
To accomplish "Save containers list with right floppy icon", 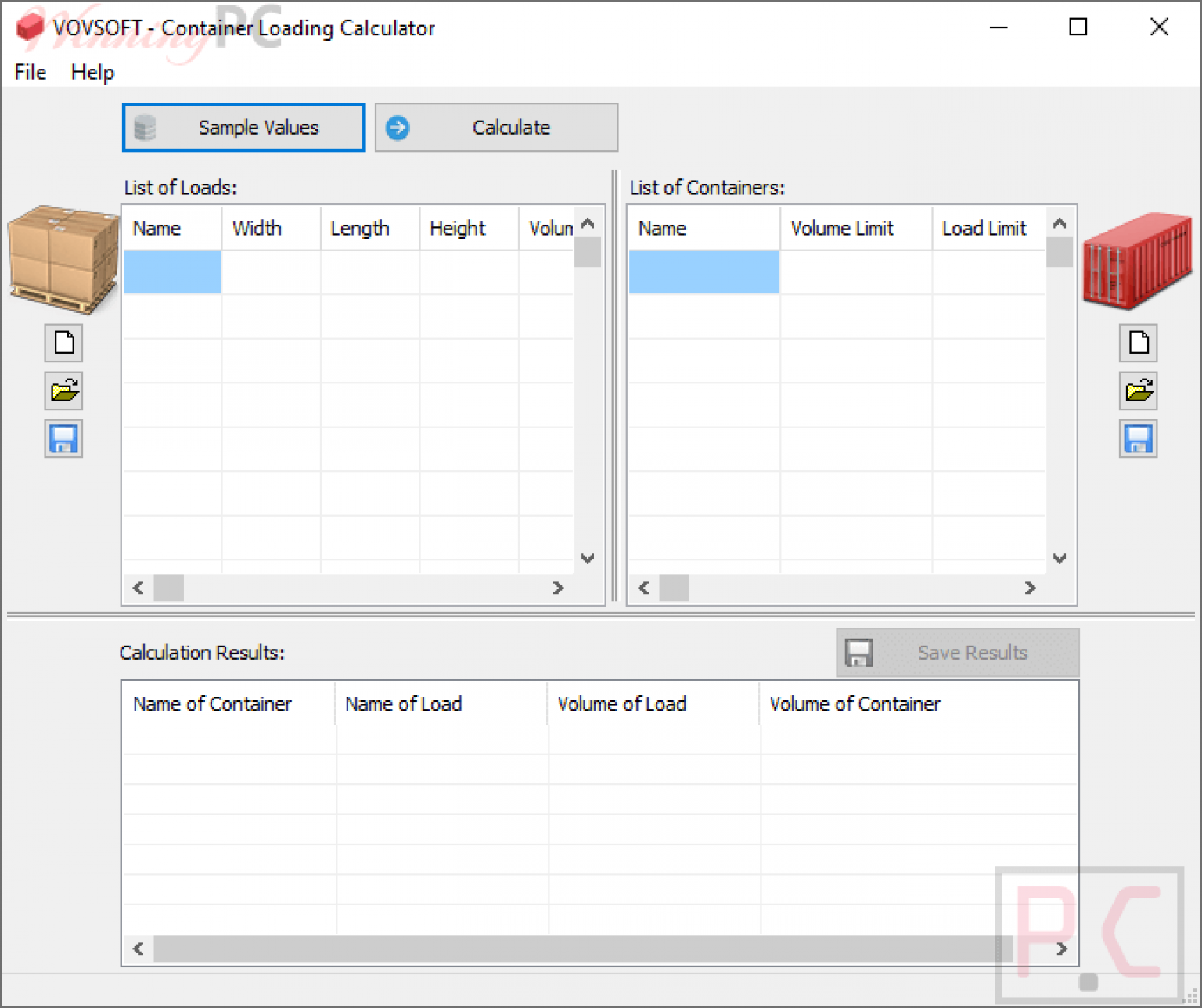I will point(1138,439).
